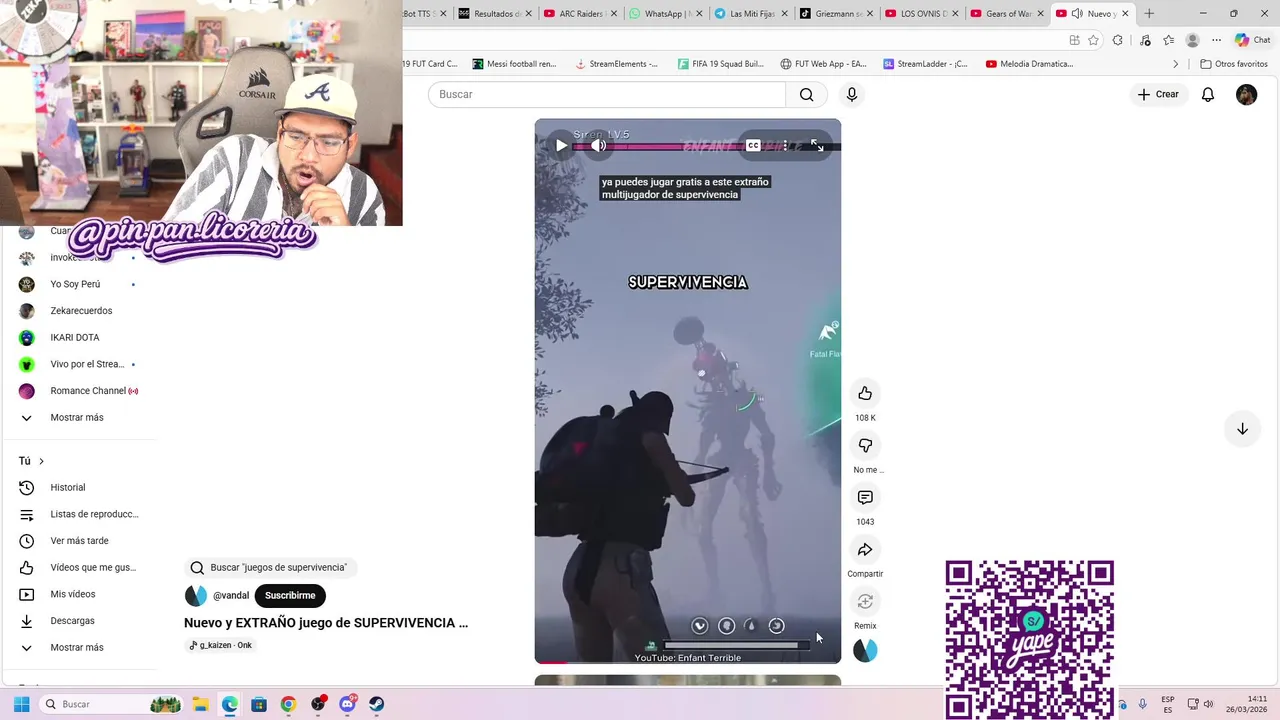The image size is (1280, 720).
Task: Add this page to favorites (star)
Action: pos(1093,40)
